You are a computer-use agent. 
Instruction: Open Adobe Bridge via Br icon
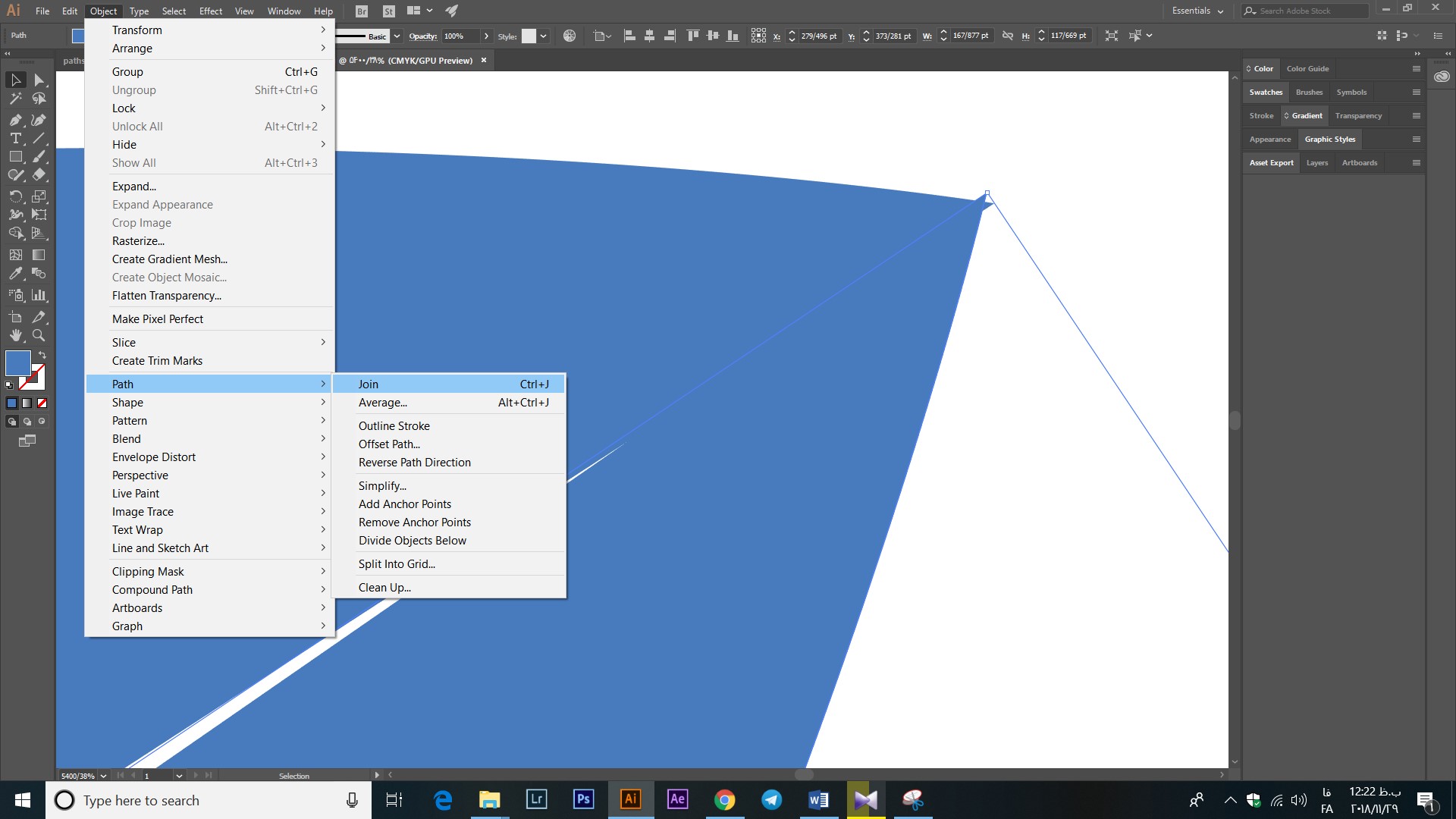pos(362,11)
